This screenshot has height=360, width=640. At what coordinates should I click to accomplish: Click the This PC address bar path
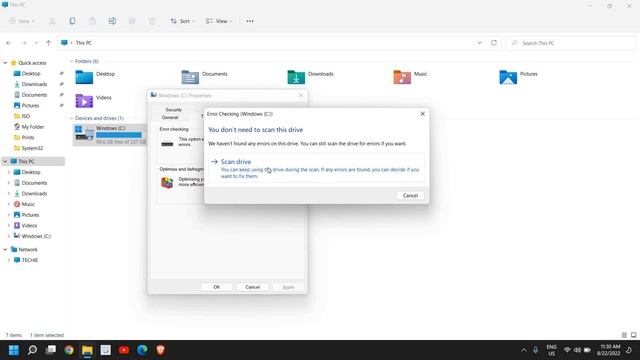(84, 43)
